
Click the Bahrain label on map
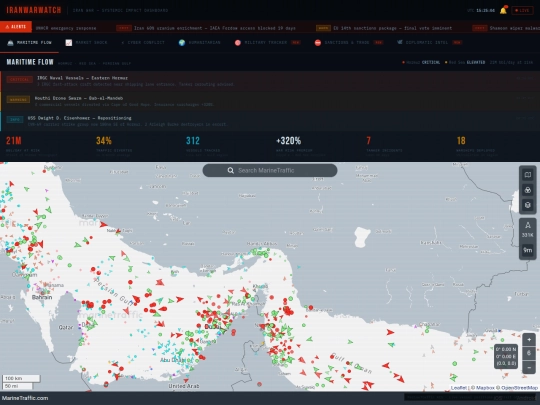(x=42, y=297)
